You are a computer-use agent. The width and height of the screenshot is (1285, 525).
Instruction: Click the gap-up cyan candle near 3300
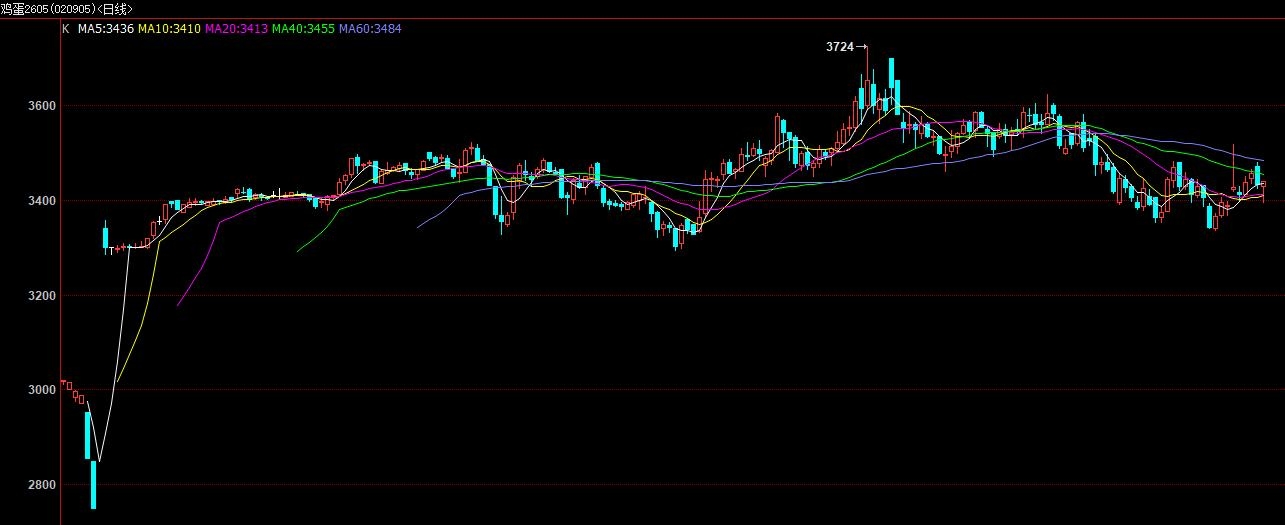pos(105,238)
